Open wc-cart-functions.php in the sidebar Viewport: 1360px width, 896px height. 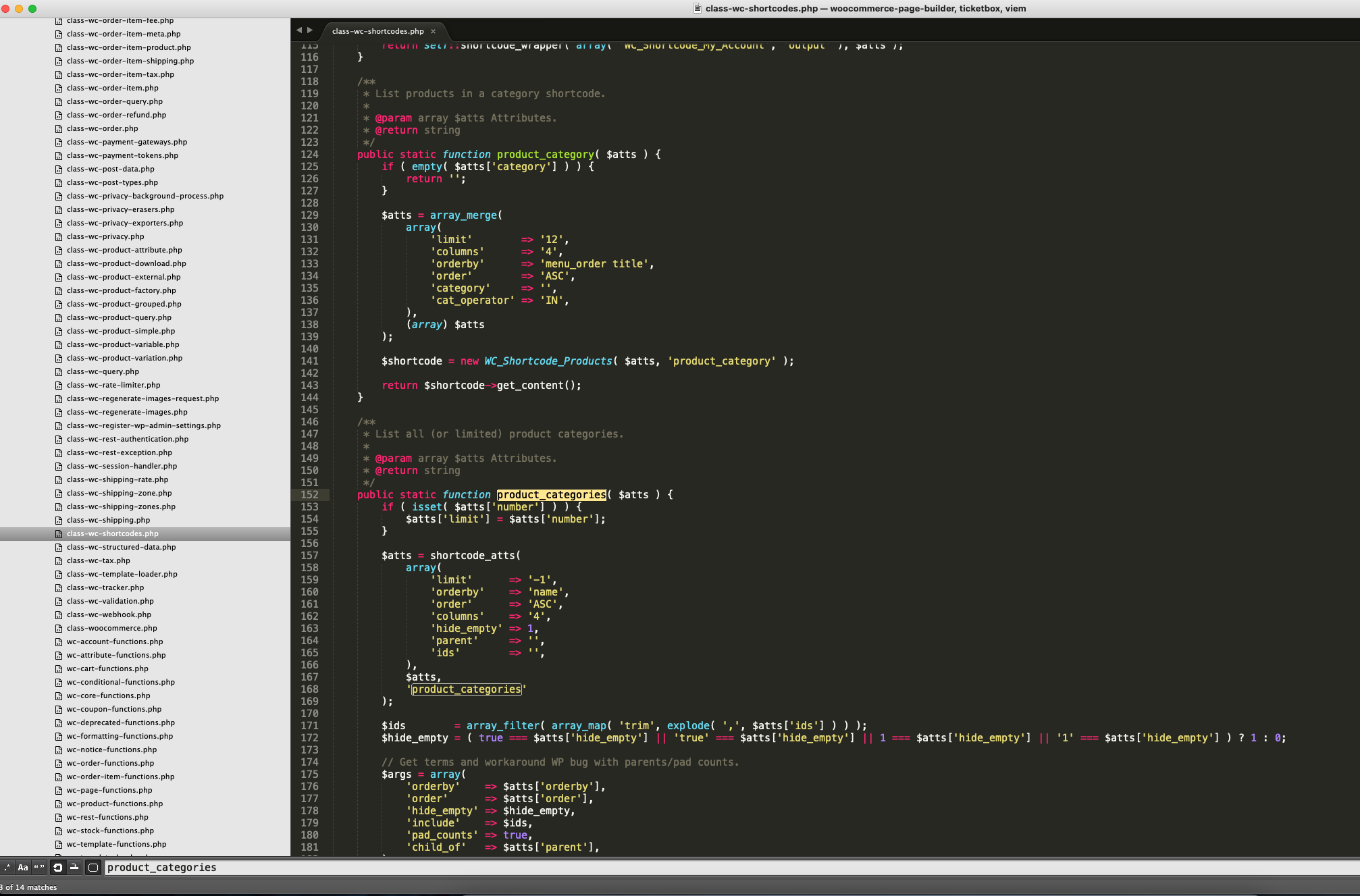[107, 668]
